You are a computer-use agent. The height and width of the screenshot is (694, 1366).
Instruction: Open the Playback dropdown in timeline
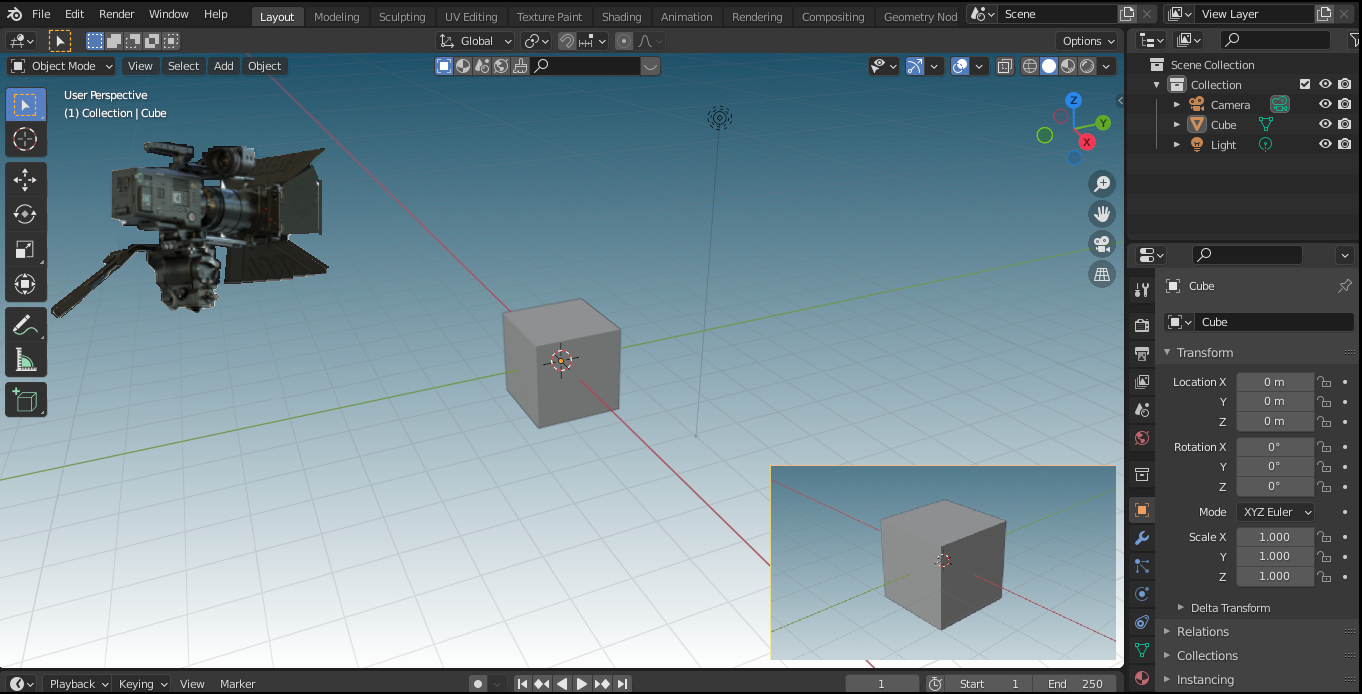78,684
